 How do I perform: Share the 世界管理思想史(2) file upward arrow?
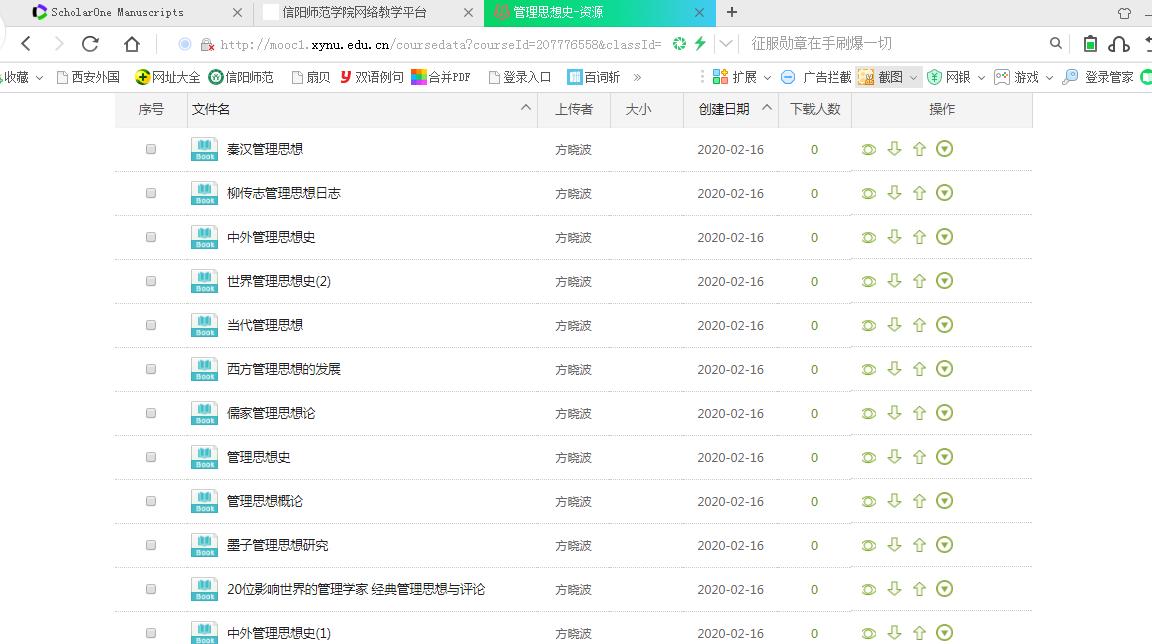click(919, 281)
